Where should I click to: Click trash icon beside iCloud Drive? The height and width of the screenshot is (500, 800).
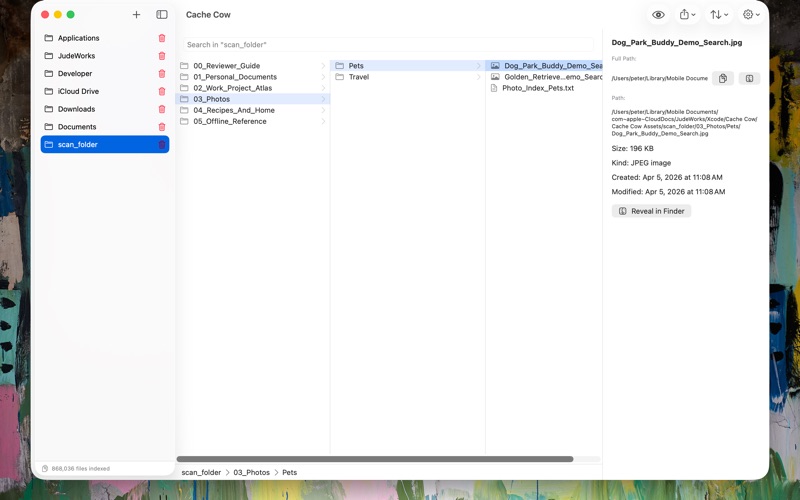pyautogui.click(x=162, y=91)
